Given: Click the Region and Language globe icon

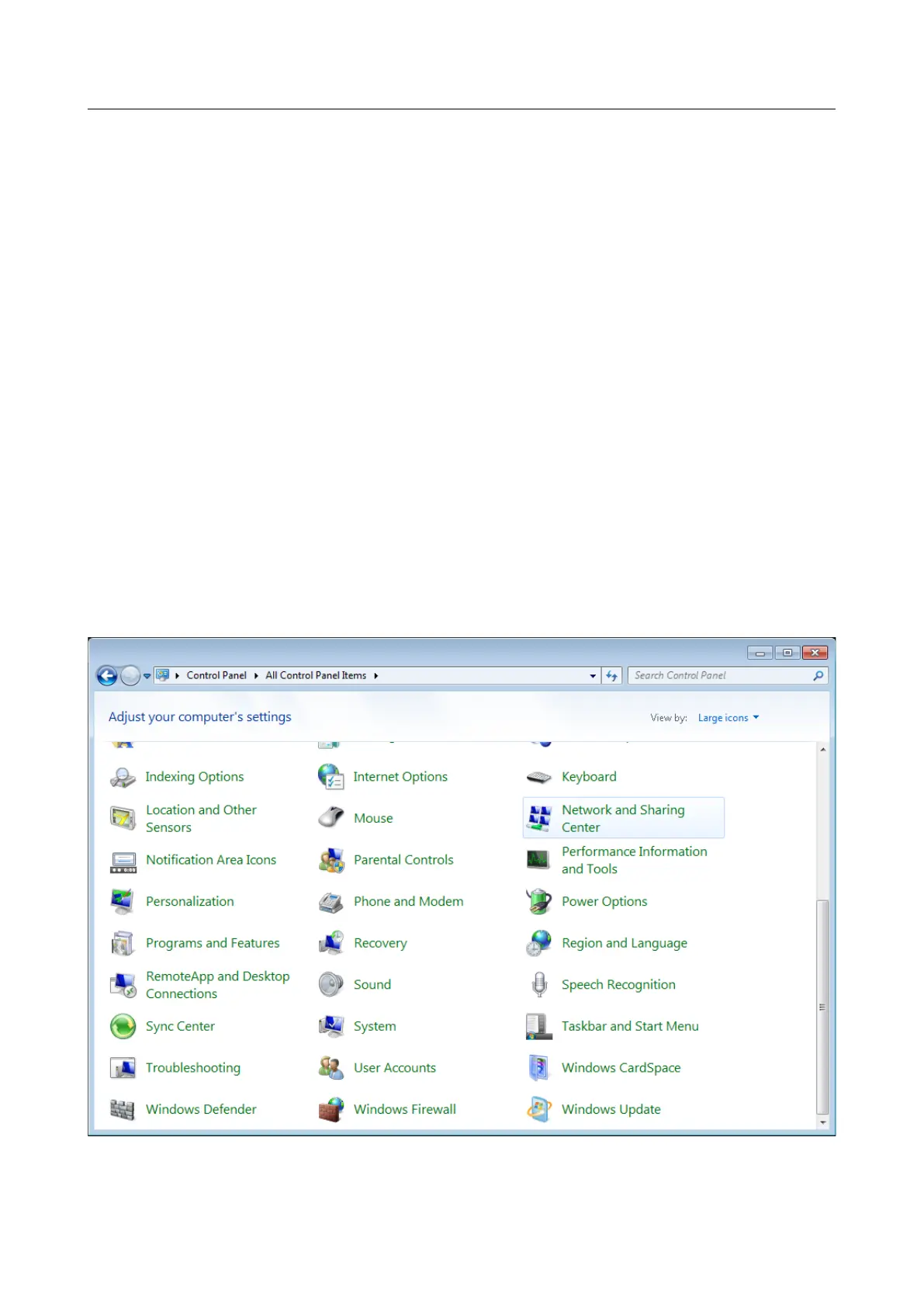Looking at the screenshot, I should pos(539,943).
